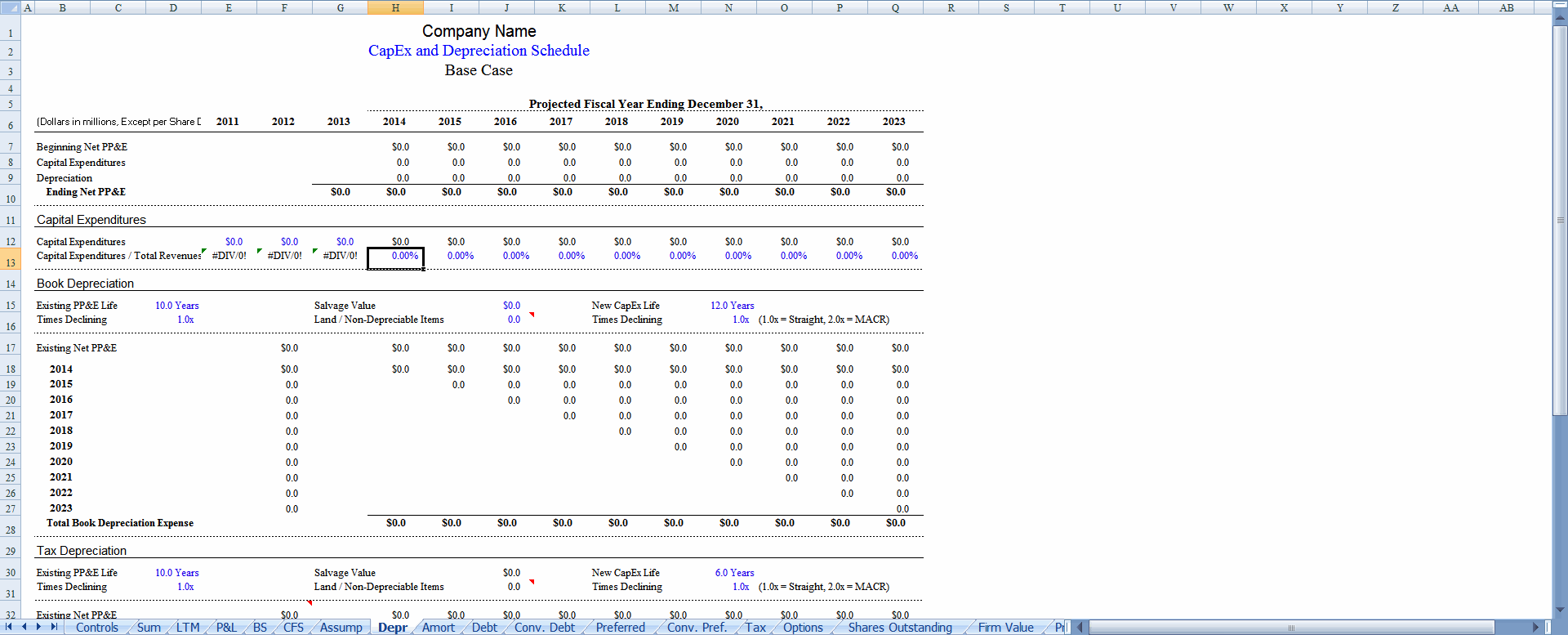
Task: Click next sheet tab navigation arrow
Action: coord(38,628)
